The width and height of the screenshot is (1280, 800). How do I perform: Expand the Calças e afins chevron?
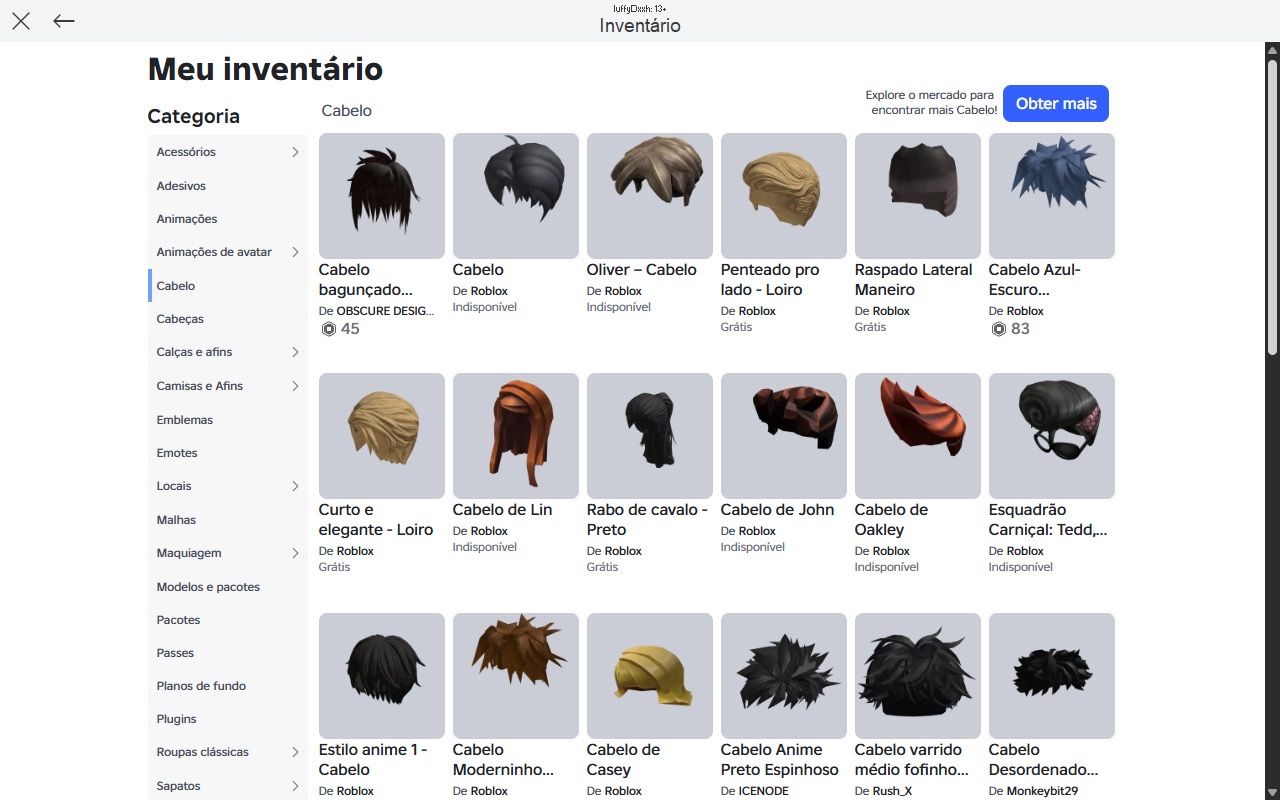point(295,352)
